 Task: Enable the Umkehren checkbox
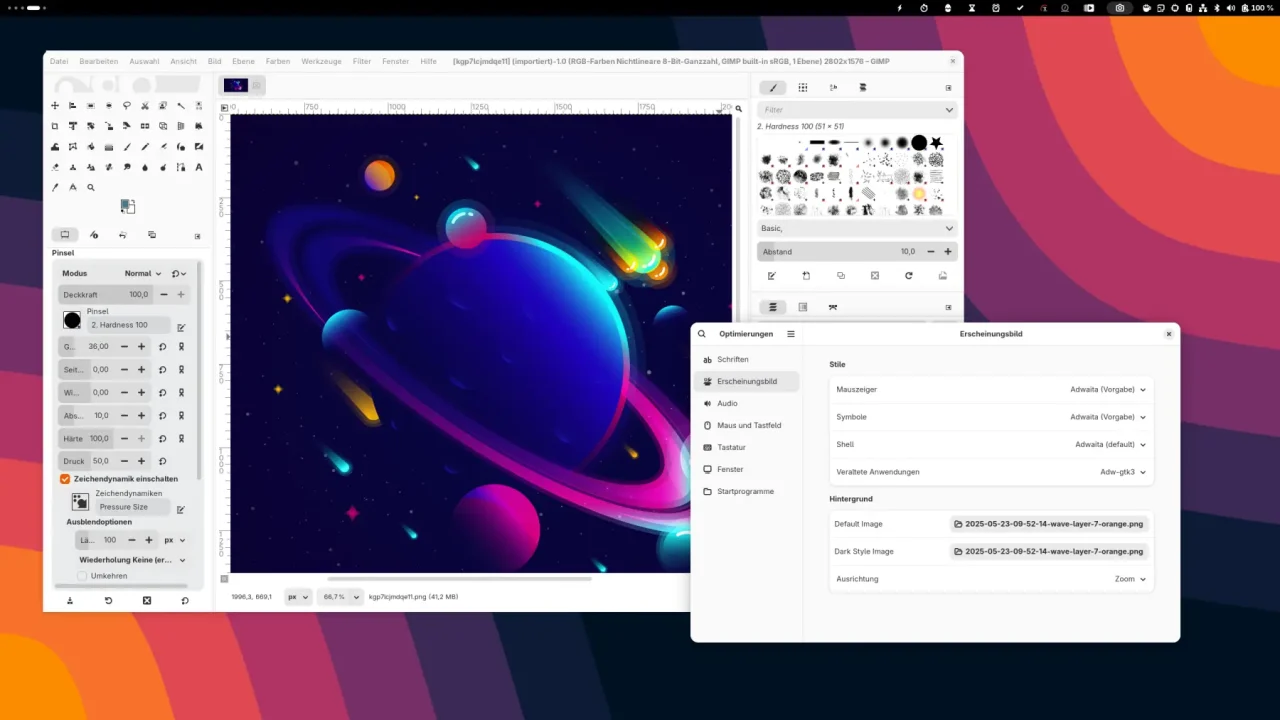tap(82, 575)
